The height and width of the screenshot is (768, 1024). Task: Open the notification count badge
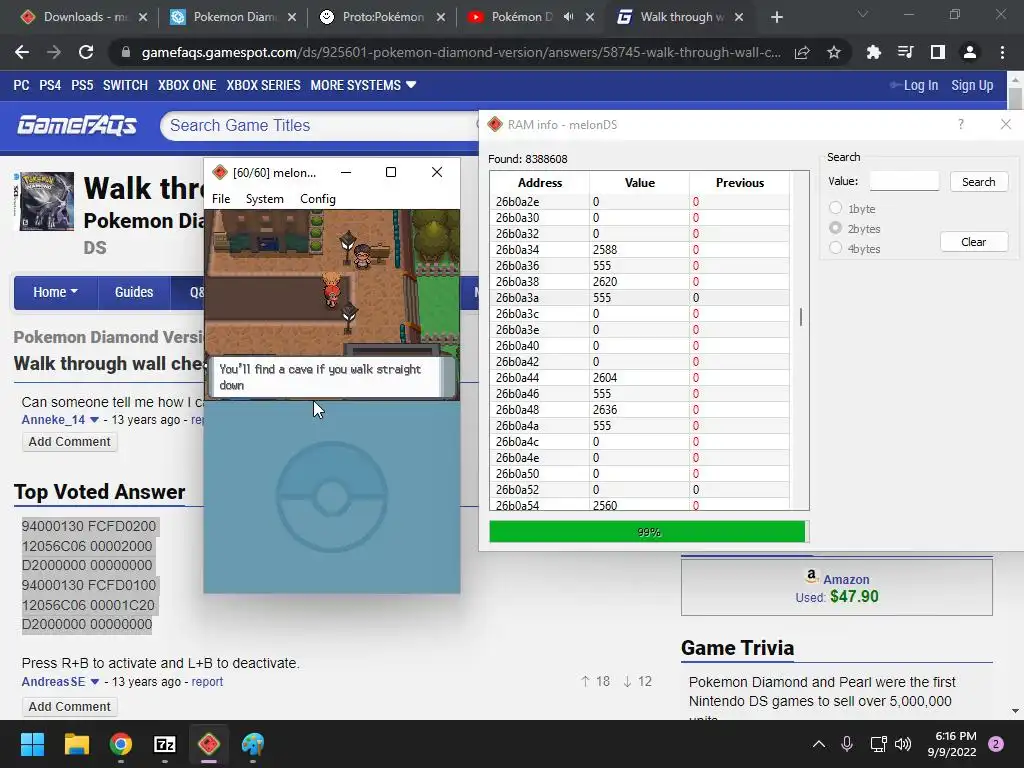[x=996, y=744]
